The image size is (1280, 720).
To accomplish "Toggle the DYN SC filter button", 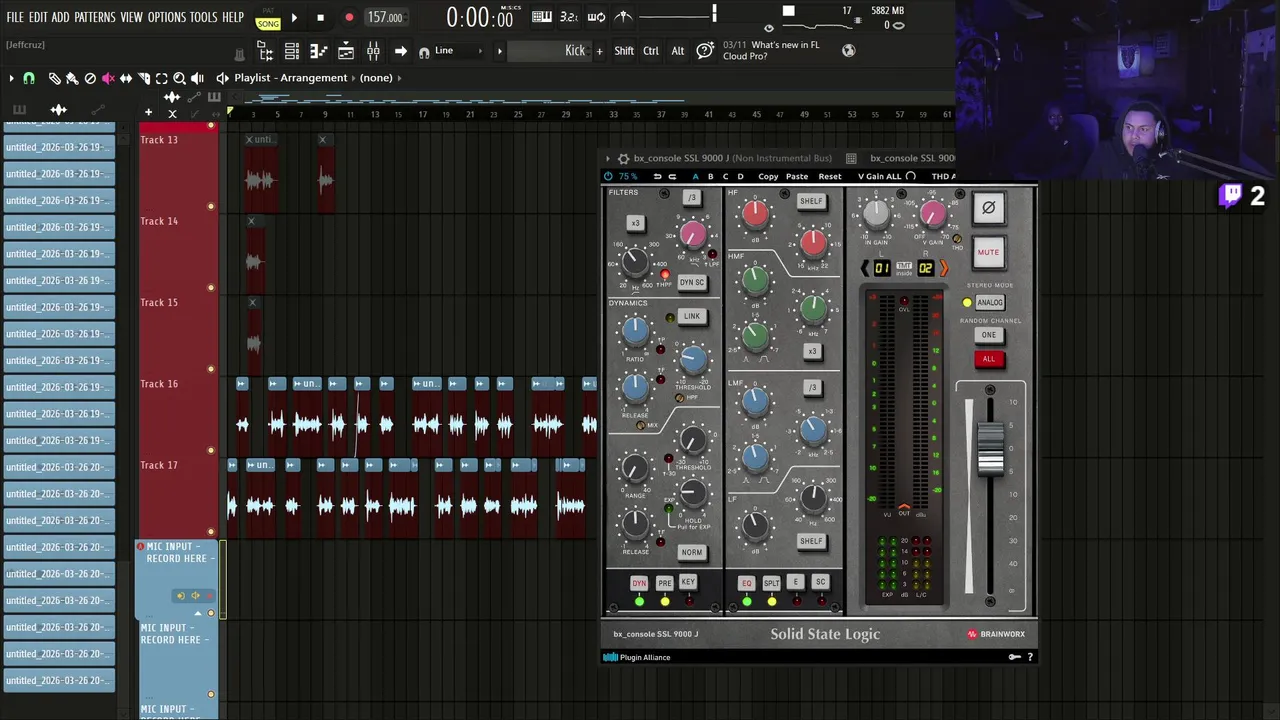I will tap(692, 282).
